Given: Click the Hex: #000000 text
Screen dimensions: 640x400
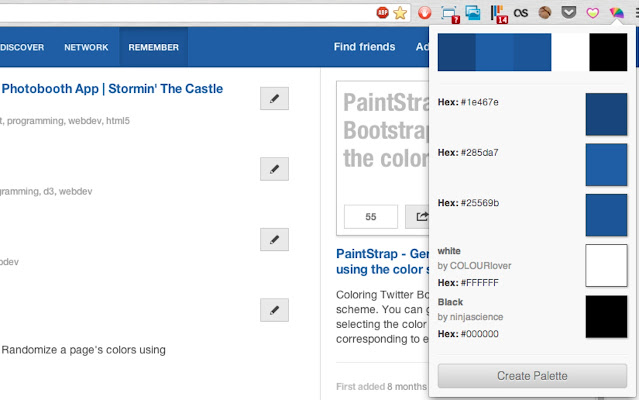Looking at the screenshot, I should pos(468,334).
